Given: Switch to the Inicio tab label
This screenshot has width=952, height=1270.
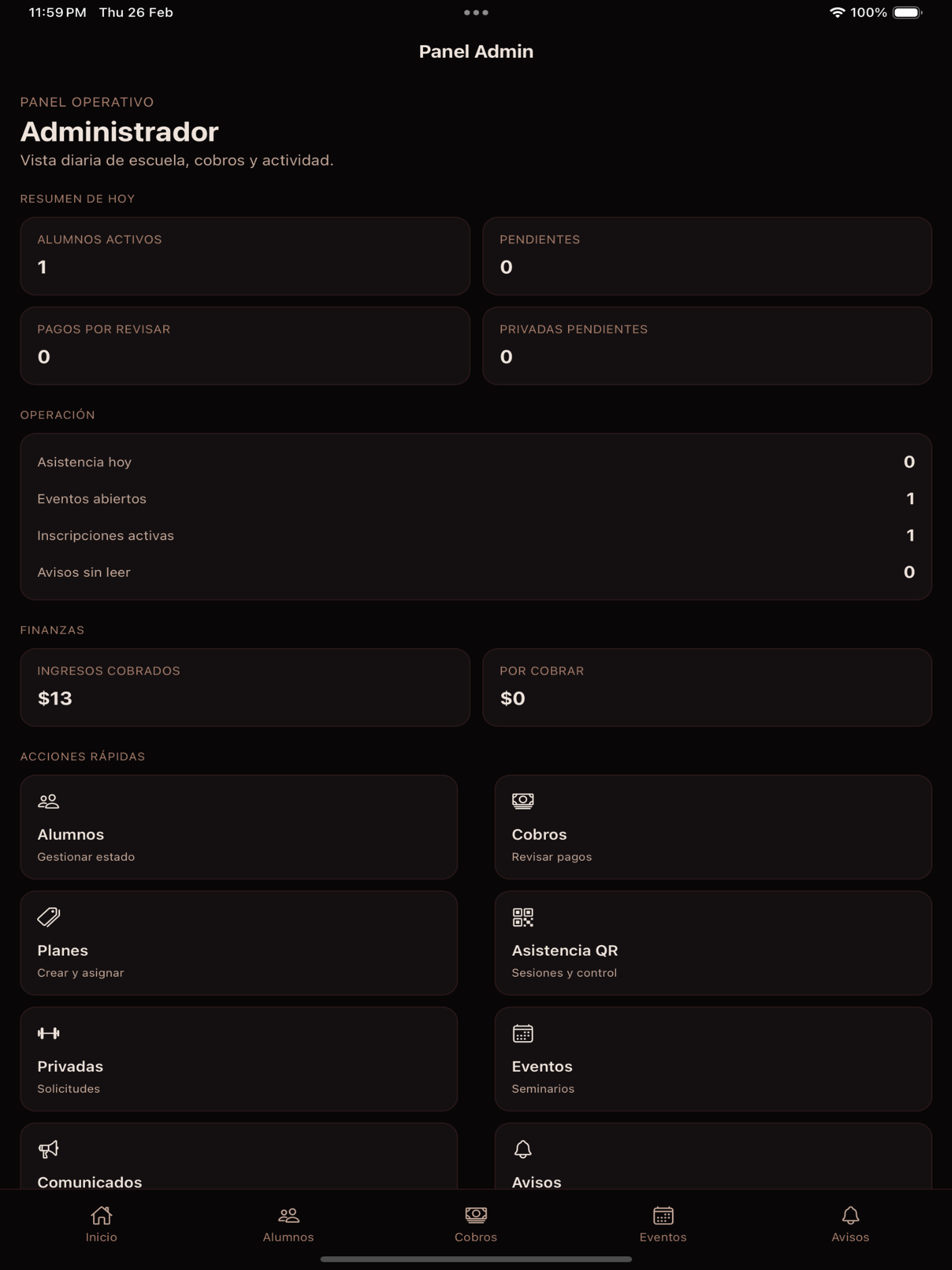Looking at the screenshot, I should [101, 1237].
